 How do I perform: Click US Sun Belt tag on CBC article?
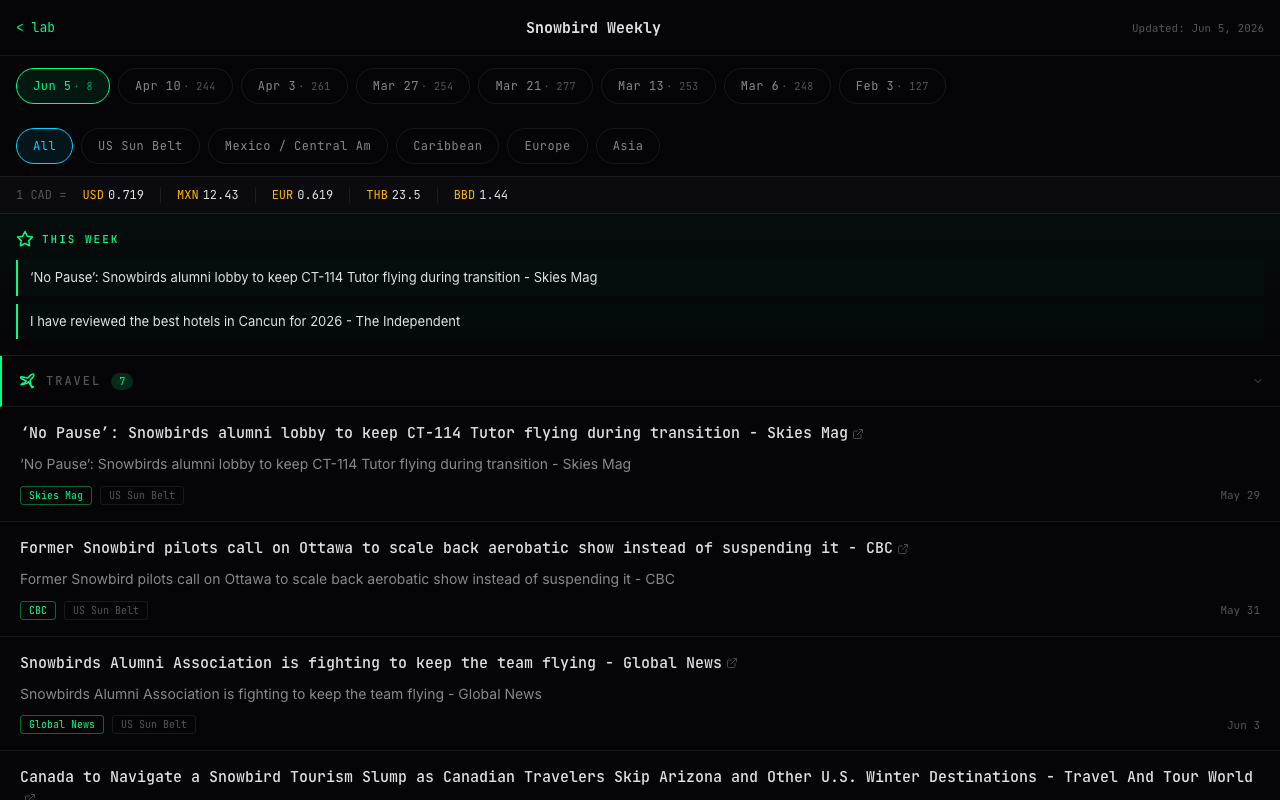click(x=106, y=611)
